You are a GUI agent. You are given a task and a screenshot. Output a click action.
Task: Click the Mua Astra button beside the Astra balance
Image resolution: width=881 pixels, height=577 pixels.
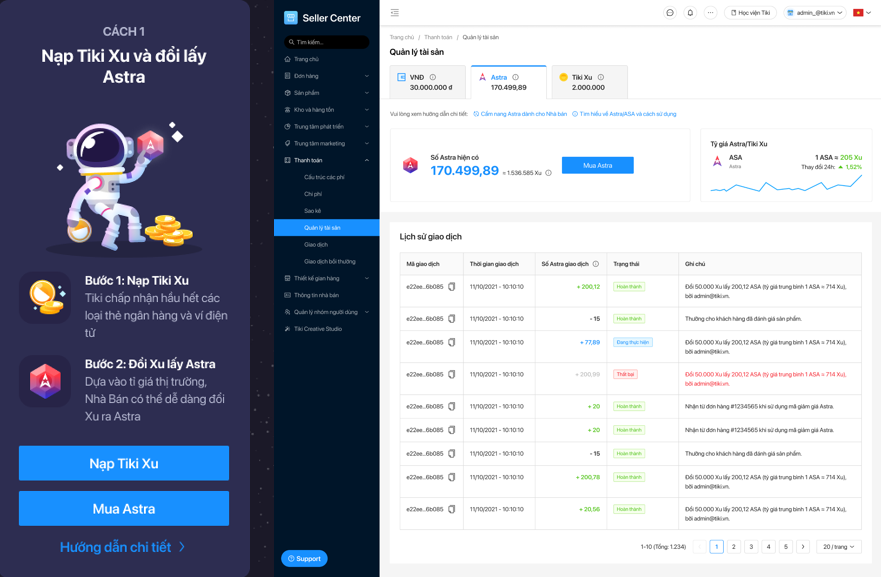click(x=597, y=165)
